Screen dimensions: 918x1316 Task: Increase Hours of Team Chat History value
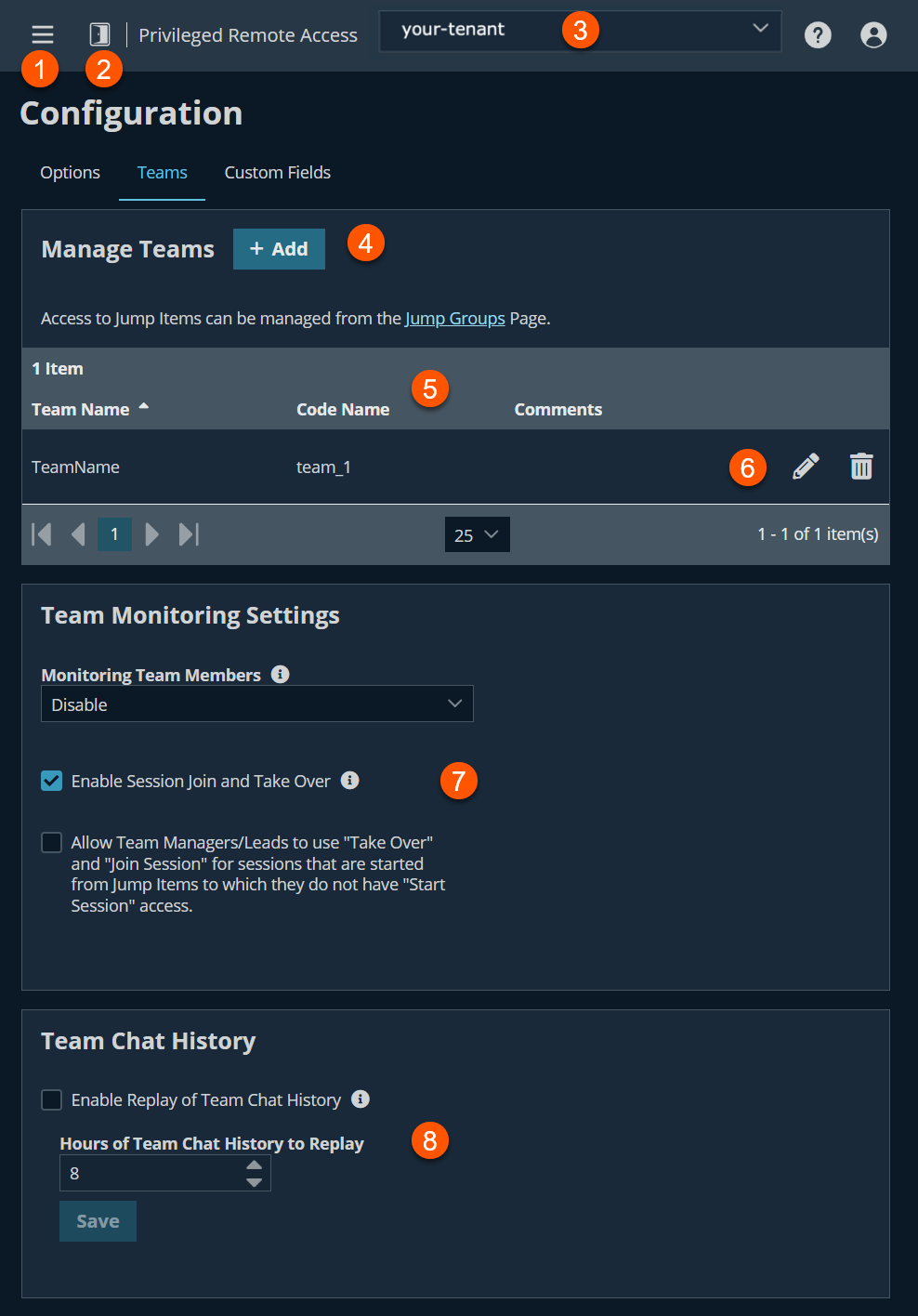coord(254,1165)
